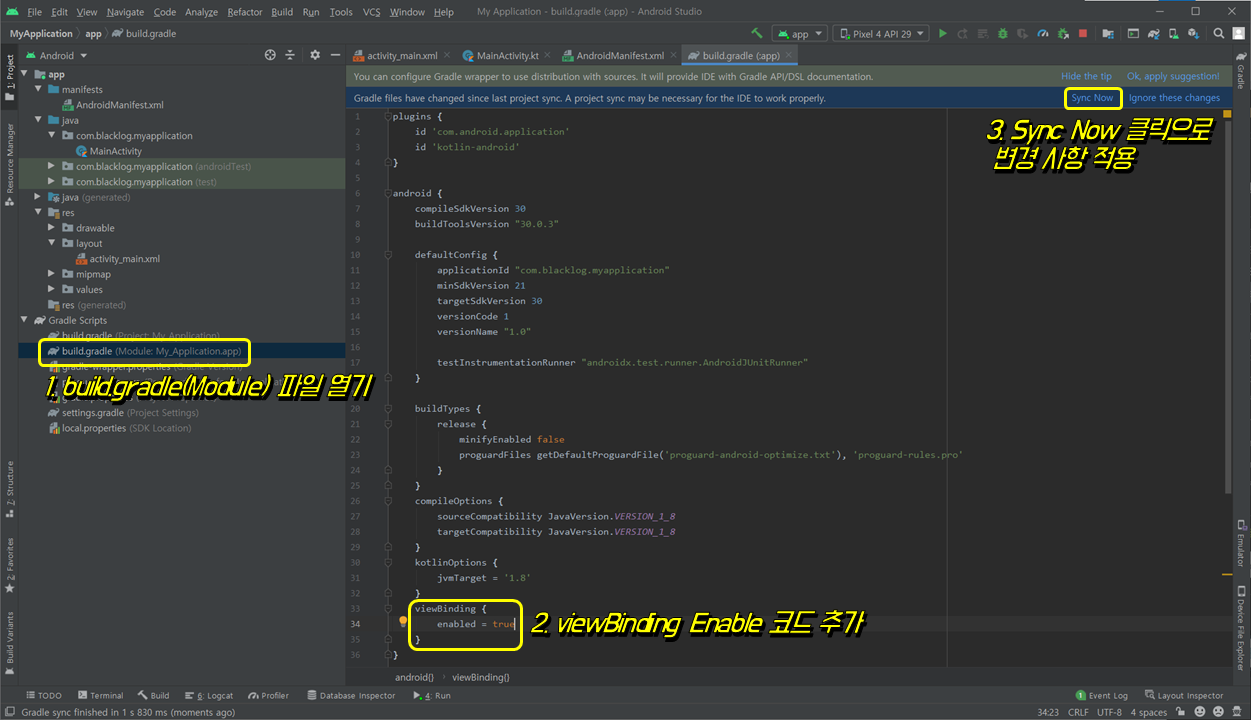Open the Logcat tool window button
The width and height of the screenshot is (1251, 720).
click(x=208, y=695)
